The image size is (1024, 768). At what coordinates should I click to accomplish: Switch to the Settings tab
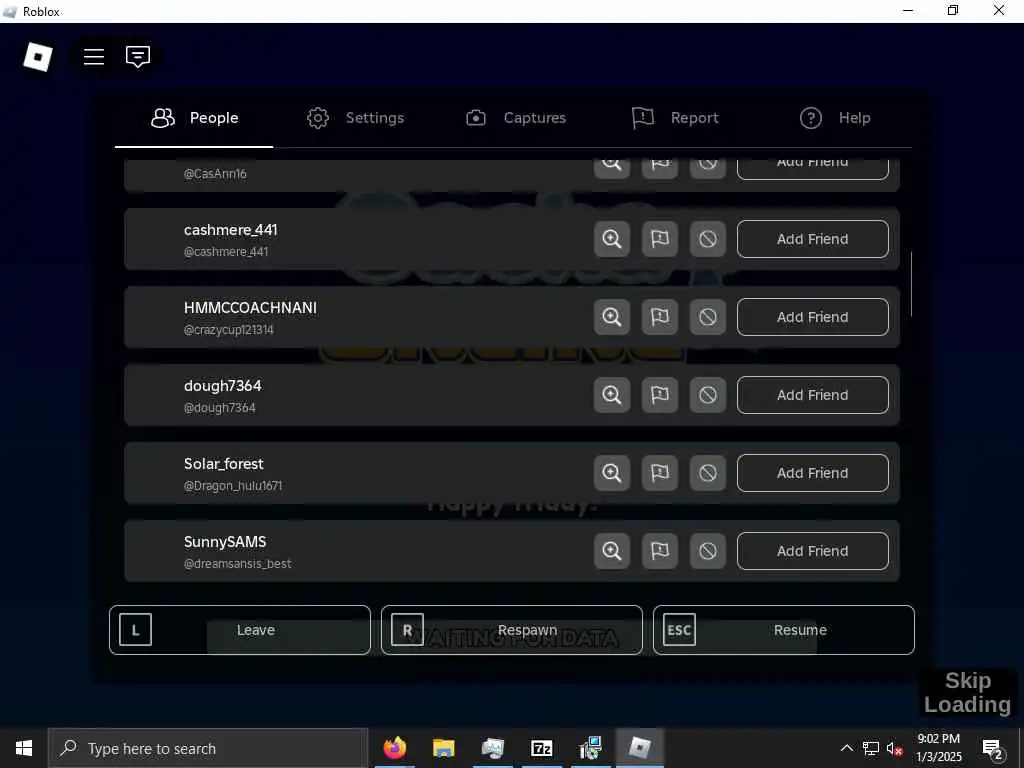point(355,118)
